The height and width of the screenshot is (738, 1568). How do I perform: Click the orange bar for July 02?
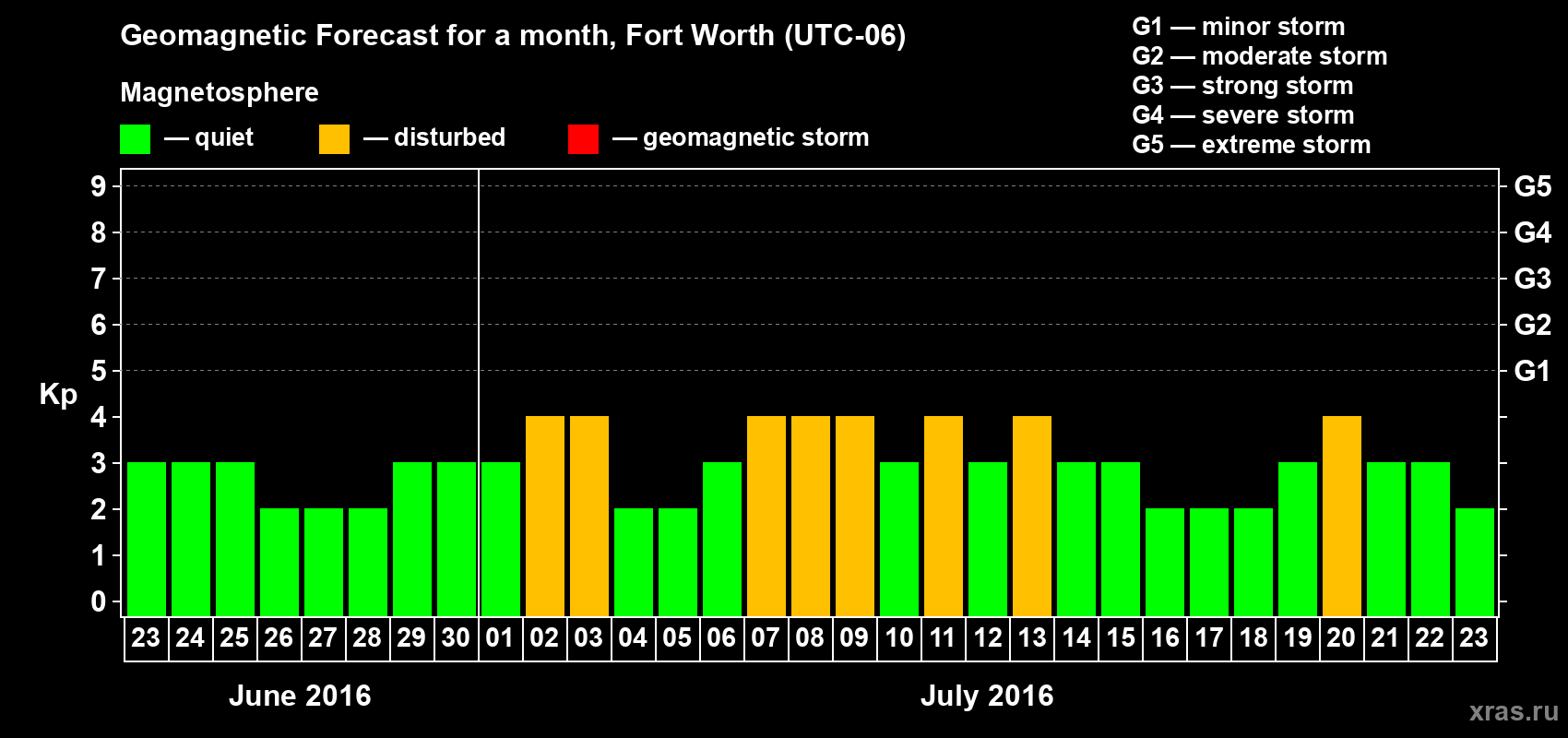click(545, 516)
